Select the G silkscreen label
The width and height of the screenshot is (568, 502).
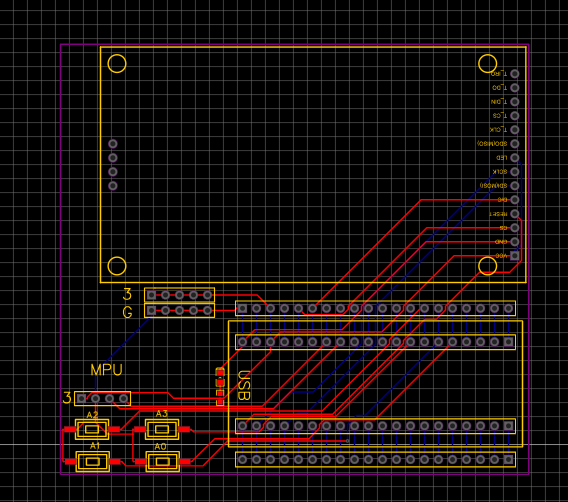[127, 312]
